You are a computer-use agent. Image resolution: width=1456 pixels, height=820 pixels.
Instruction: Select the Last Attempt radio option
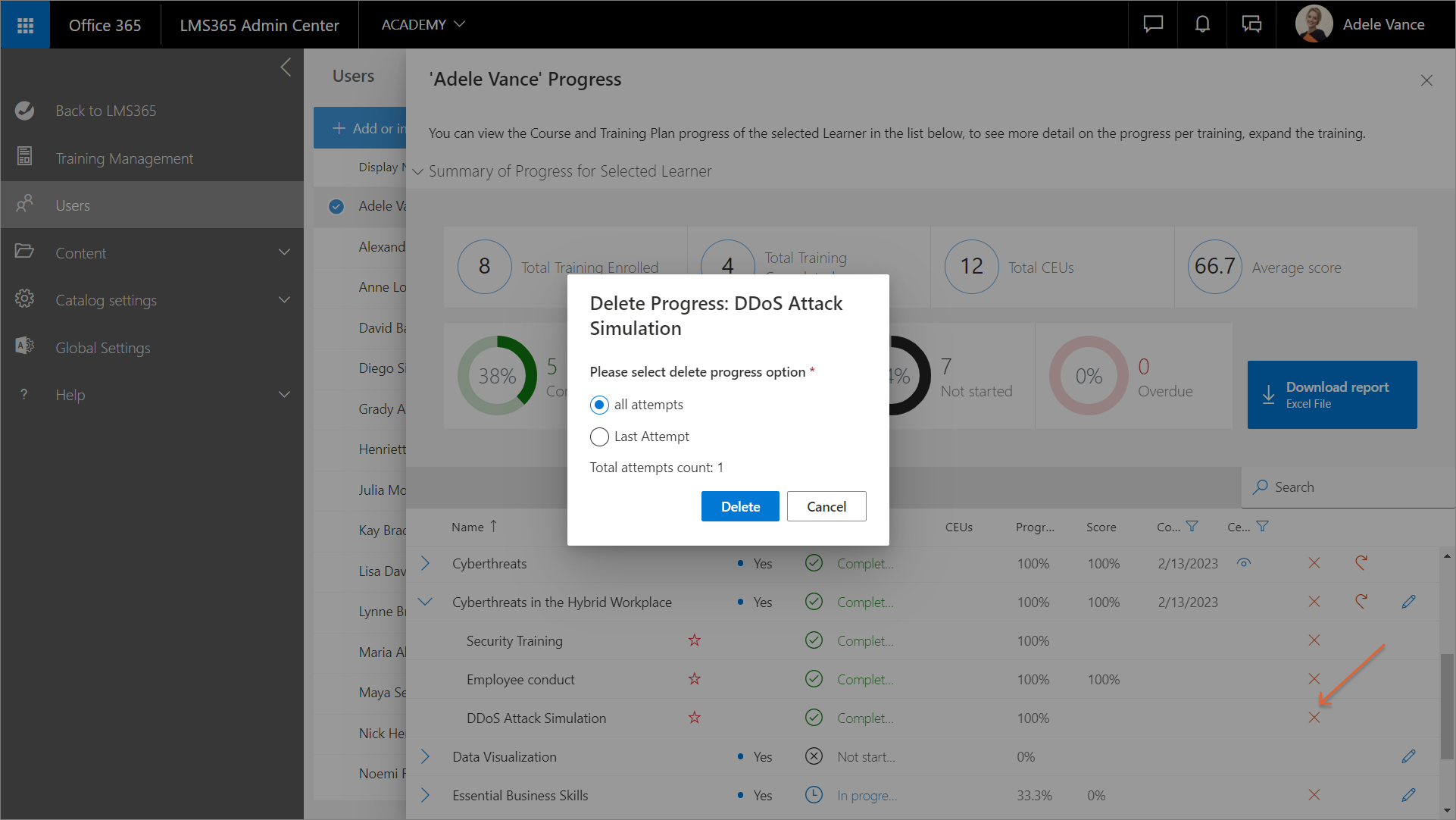click(x=599, y=437)
